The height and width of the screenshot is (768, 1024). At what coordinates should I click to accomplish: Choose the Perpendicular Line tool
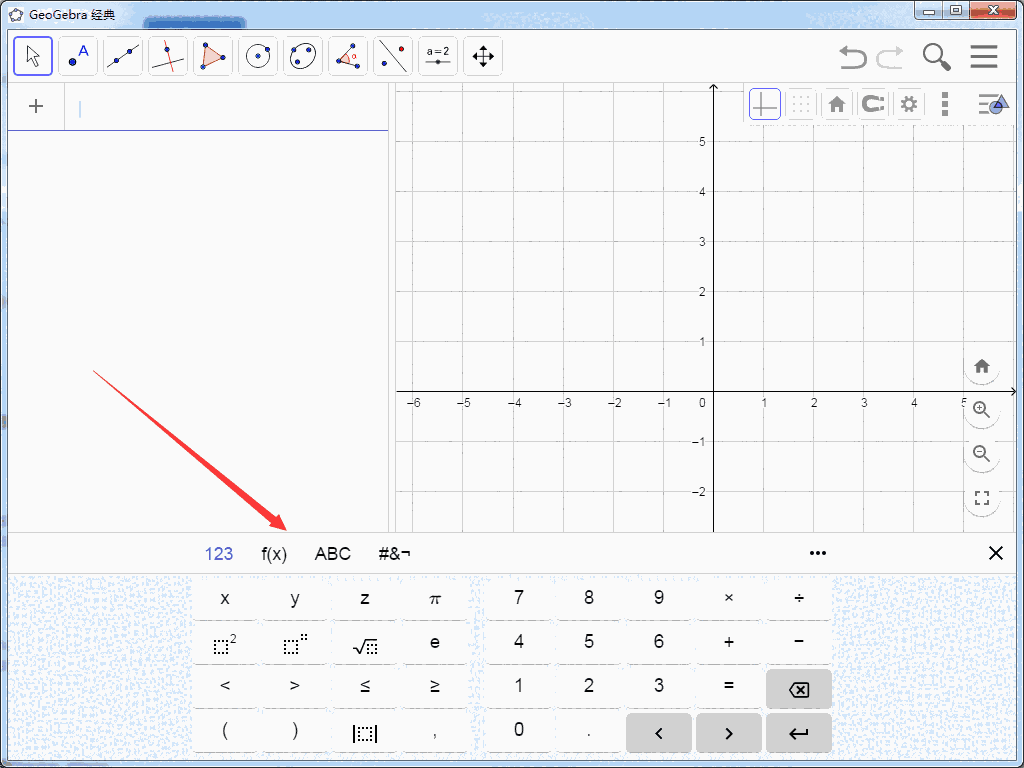[x=168, y=56]
